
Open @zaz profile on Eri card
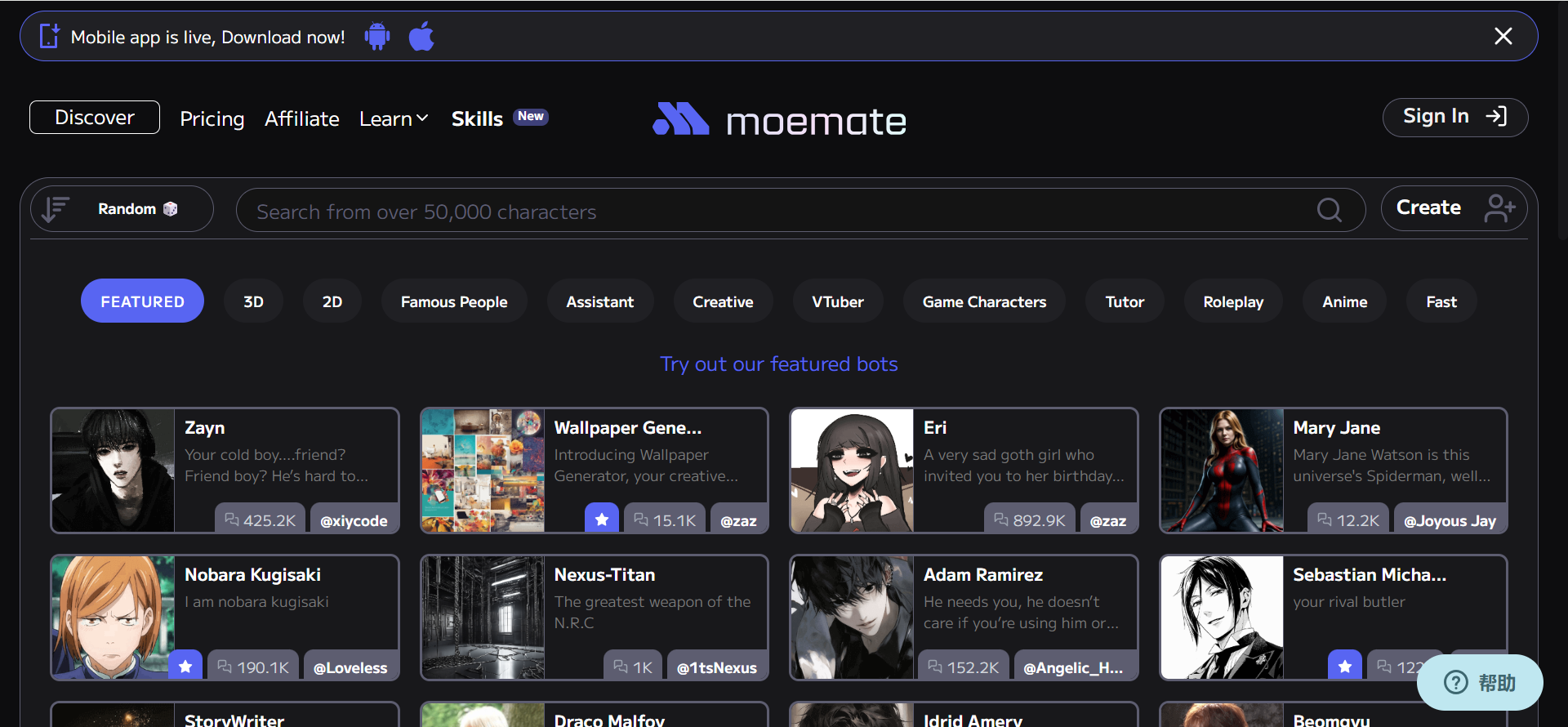(x=1108, y=520)
